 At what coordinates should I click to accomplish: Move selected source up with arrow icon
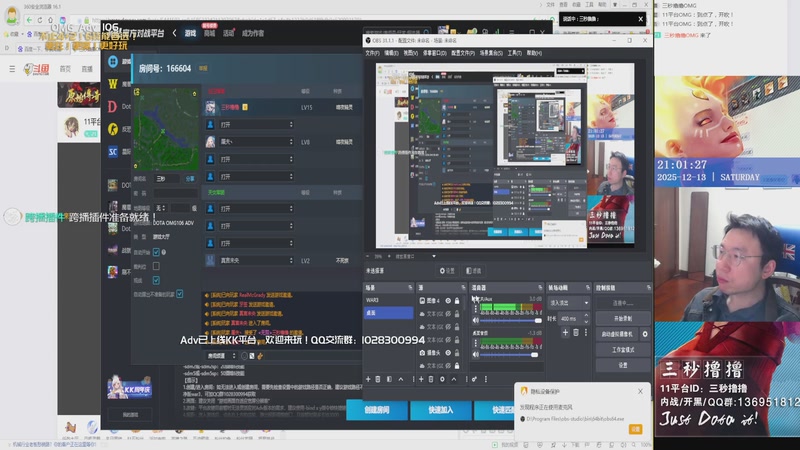(454, 379)
